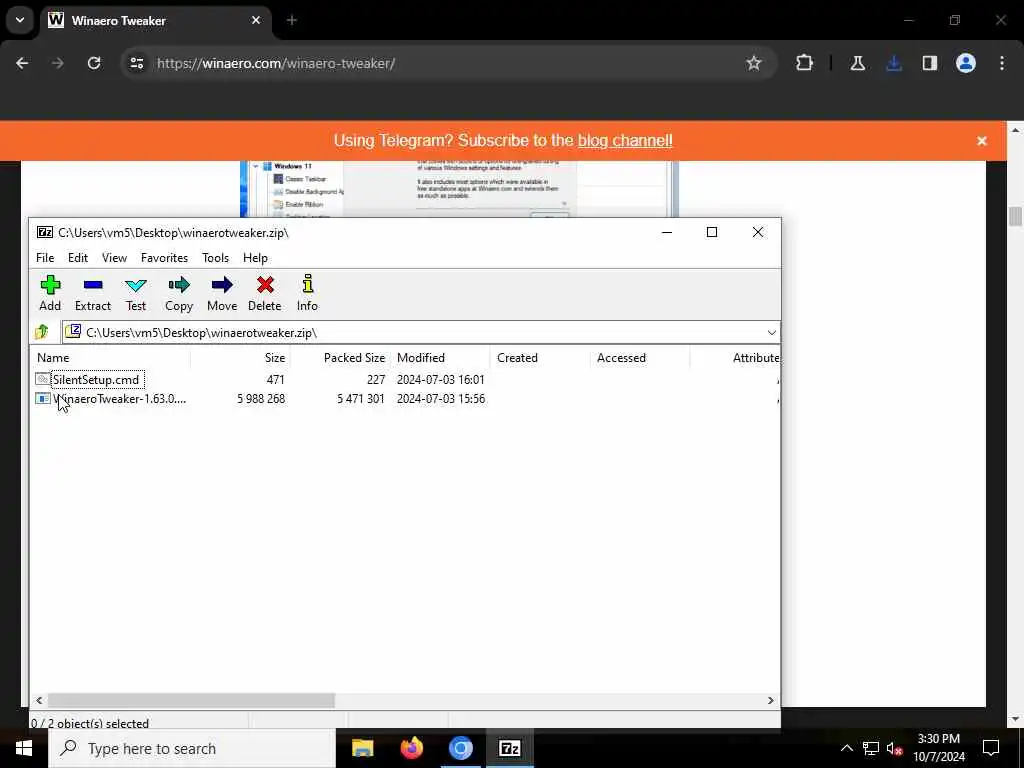Image resolution: width=1024 pixels, height=768 pixels.
Task: Switch to Chrome in the taskbar
Action: coord(460,748)
